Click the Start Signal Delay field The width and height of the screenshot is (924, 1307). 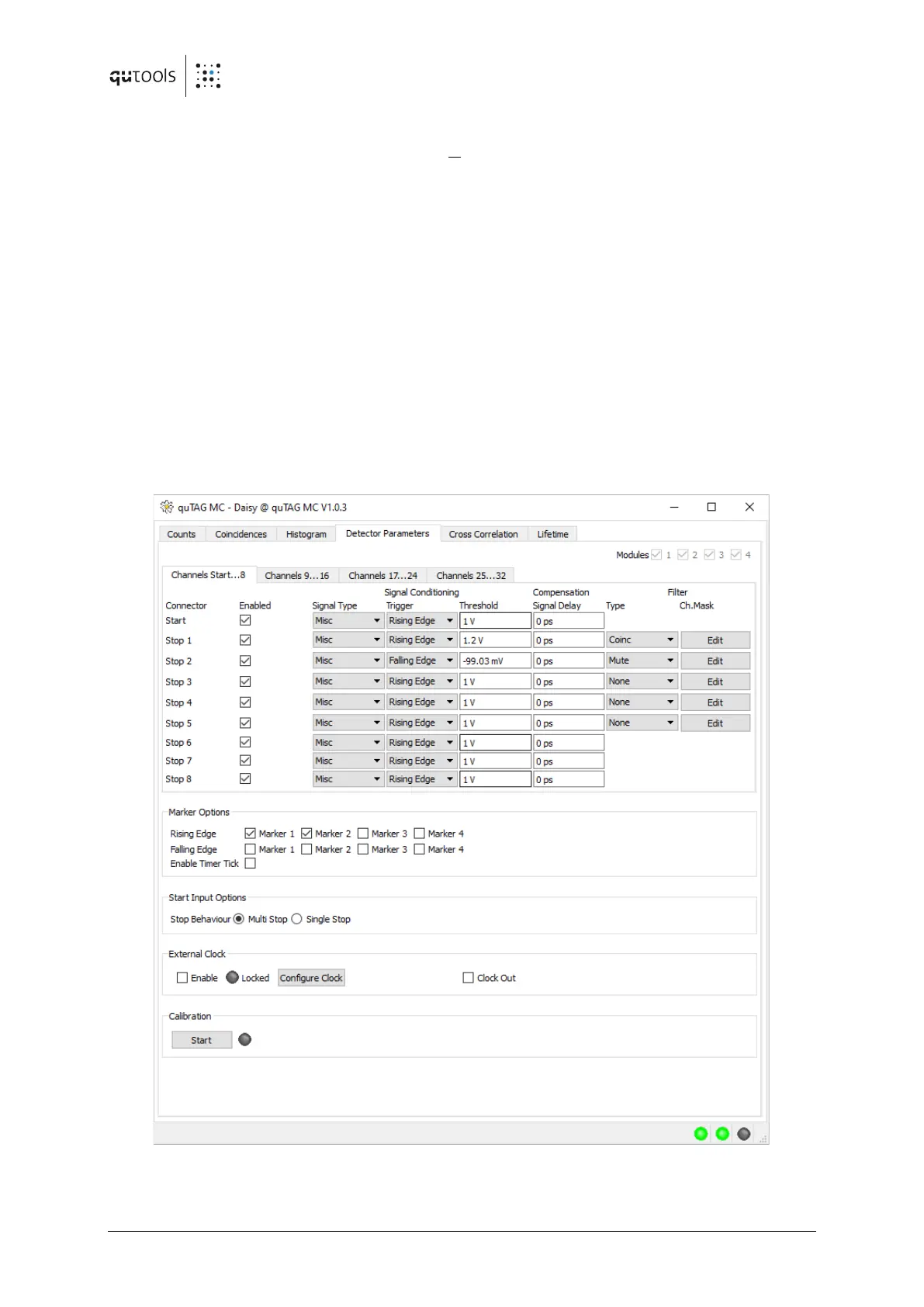click(569, 621)
